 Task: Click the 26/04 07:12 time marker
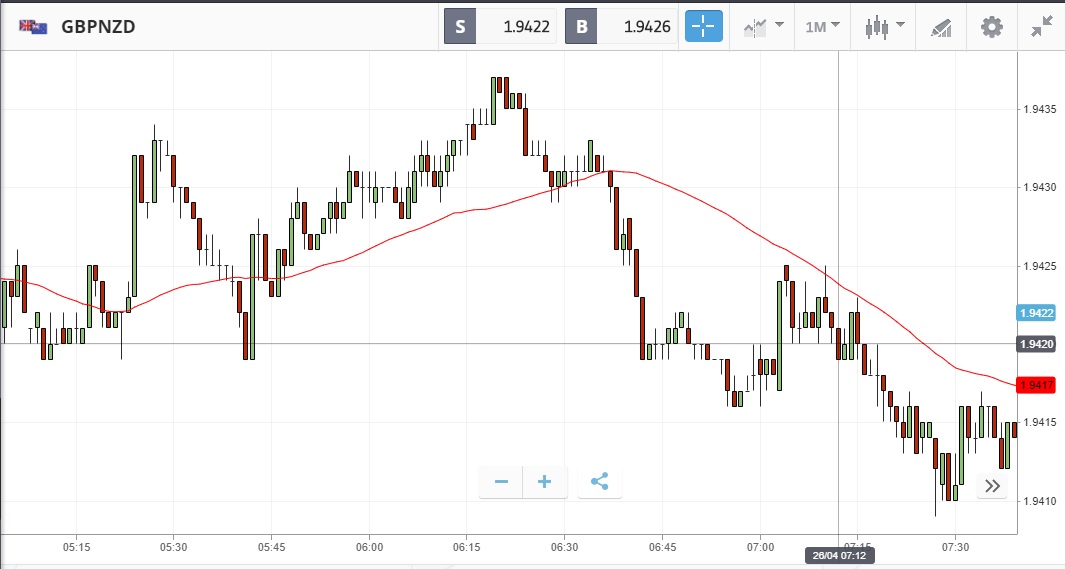tap(839, 556)
